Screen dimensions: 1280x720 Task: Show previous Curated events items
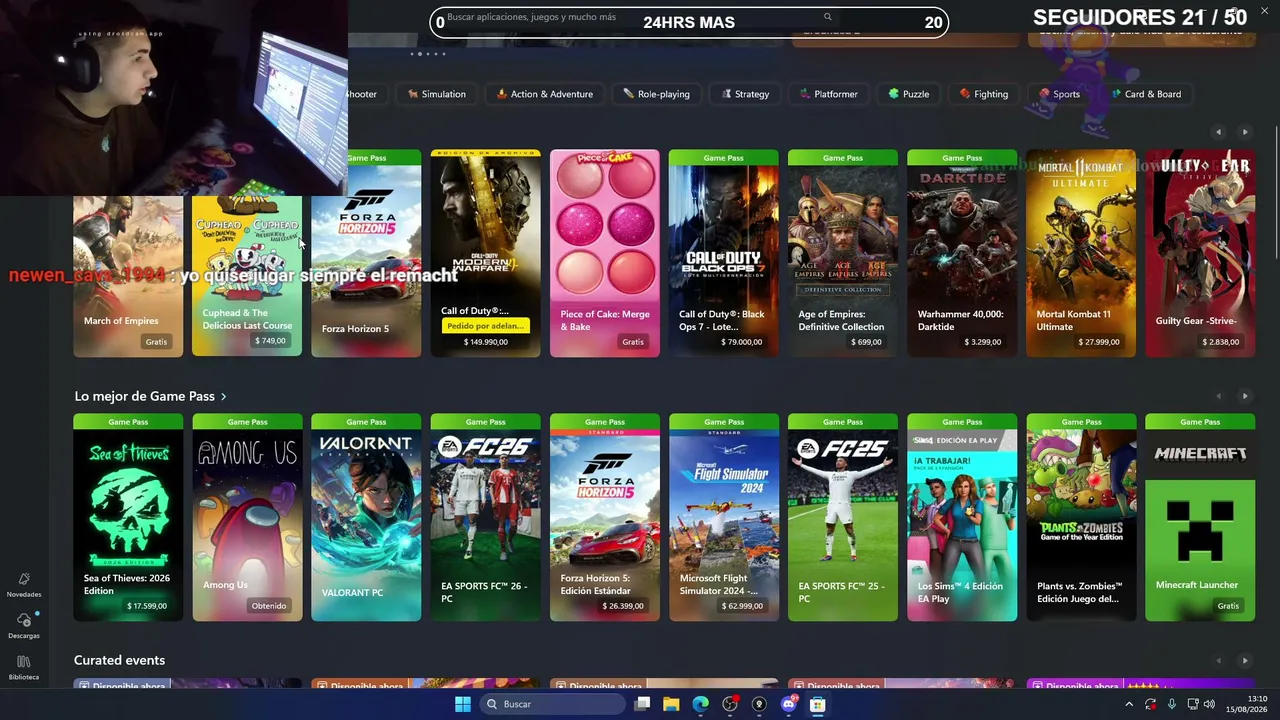tap(1218, 661)
